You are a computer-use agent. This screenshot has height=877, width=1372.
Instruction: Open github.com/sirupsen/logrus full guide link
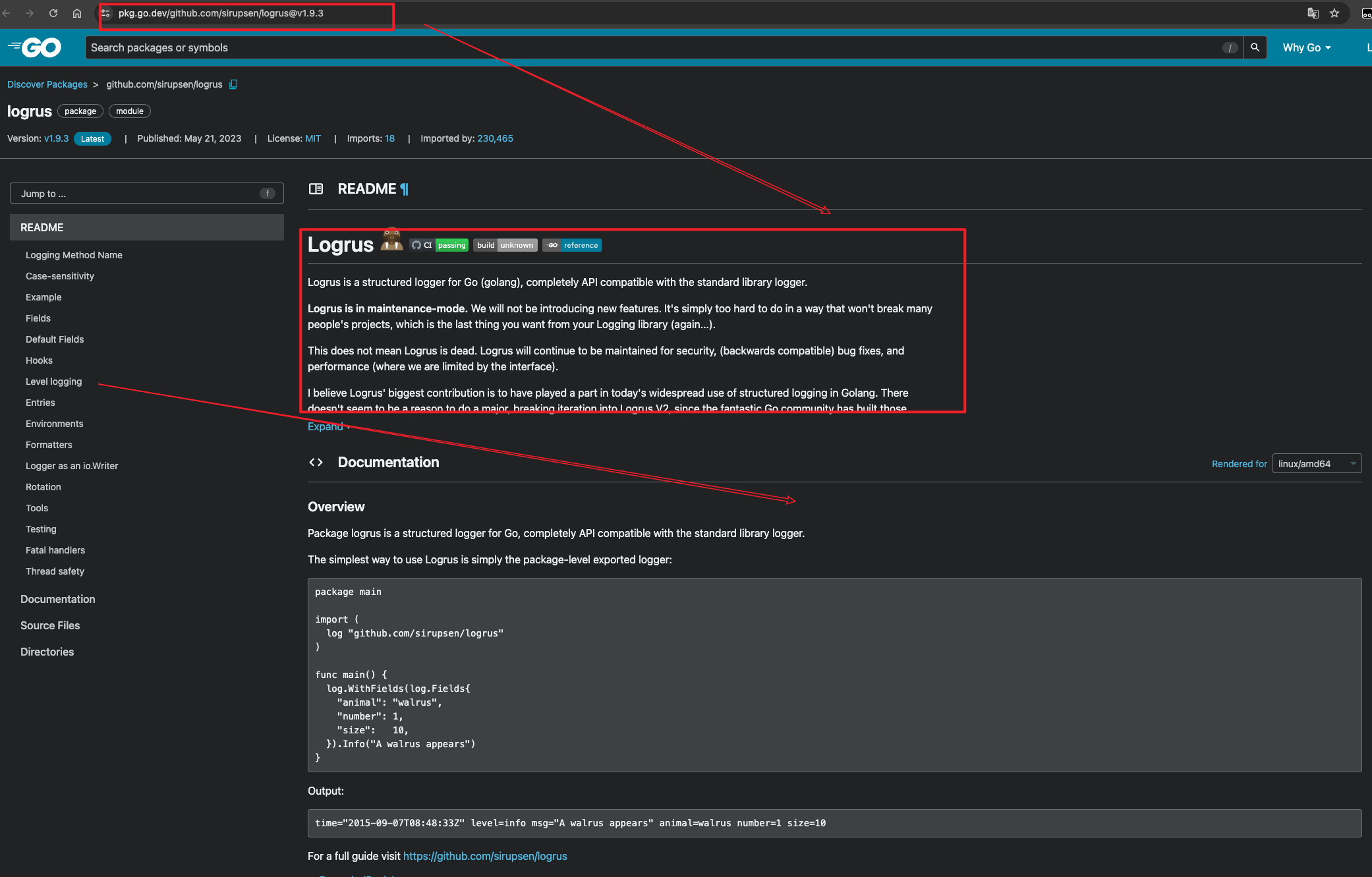(x=485, y=856)
